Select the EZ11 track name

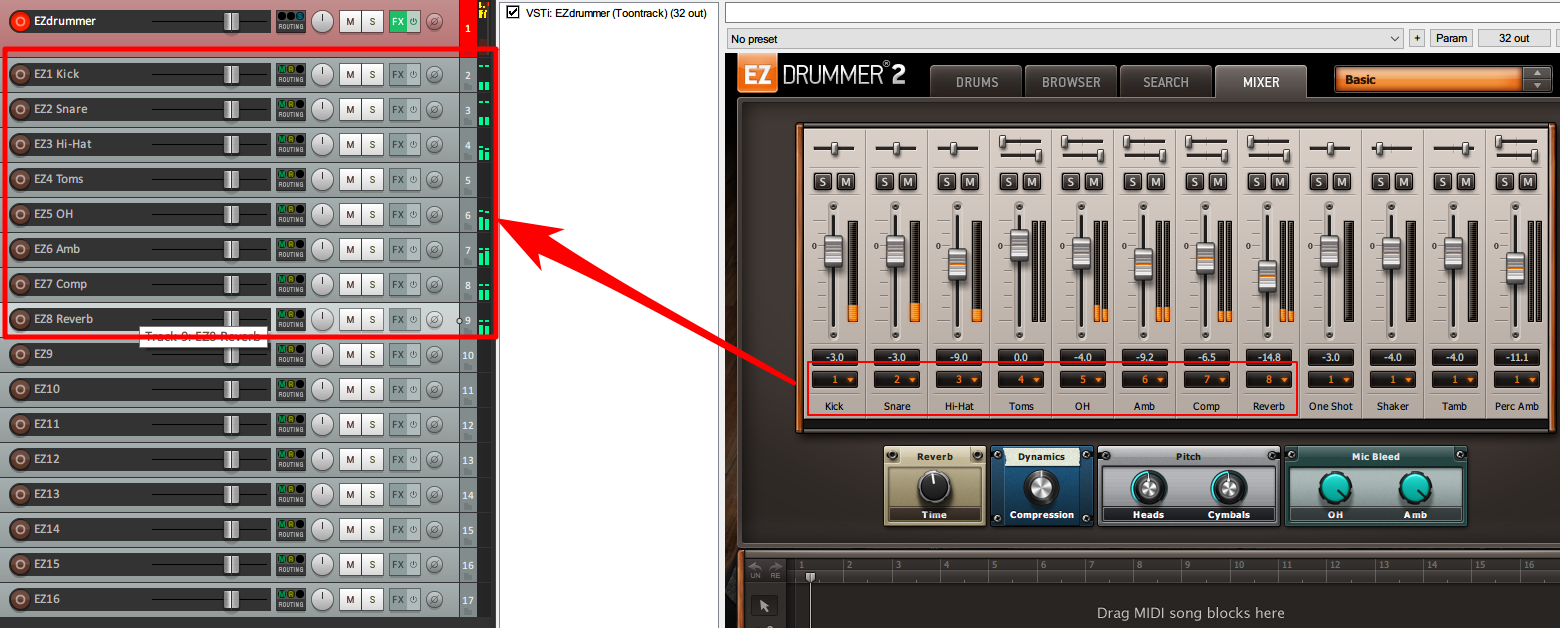[x=47, y=424]
